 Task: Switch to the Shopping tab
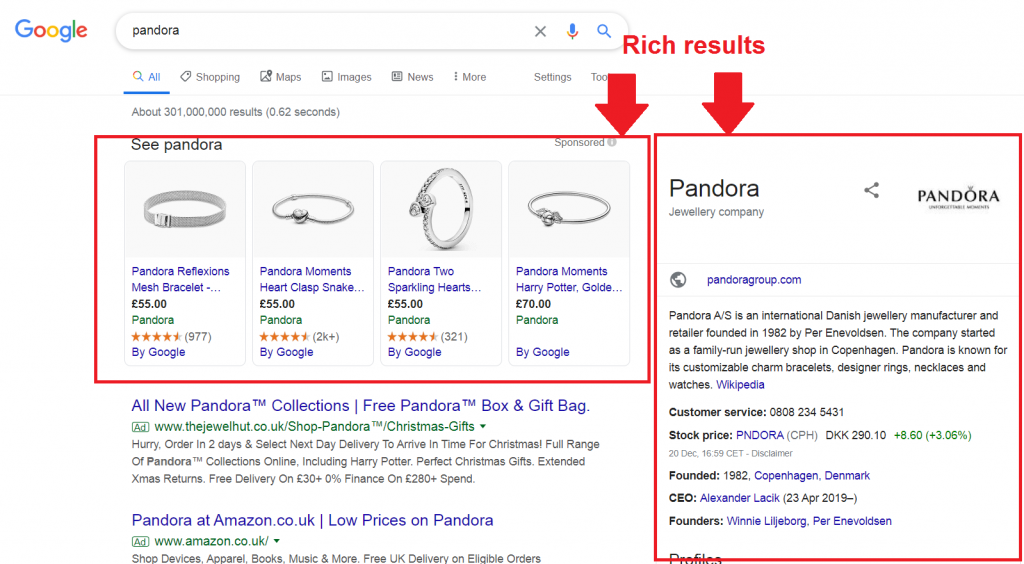pos(210,77)
